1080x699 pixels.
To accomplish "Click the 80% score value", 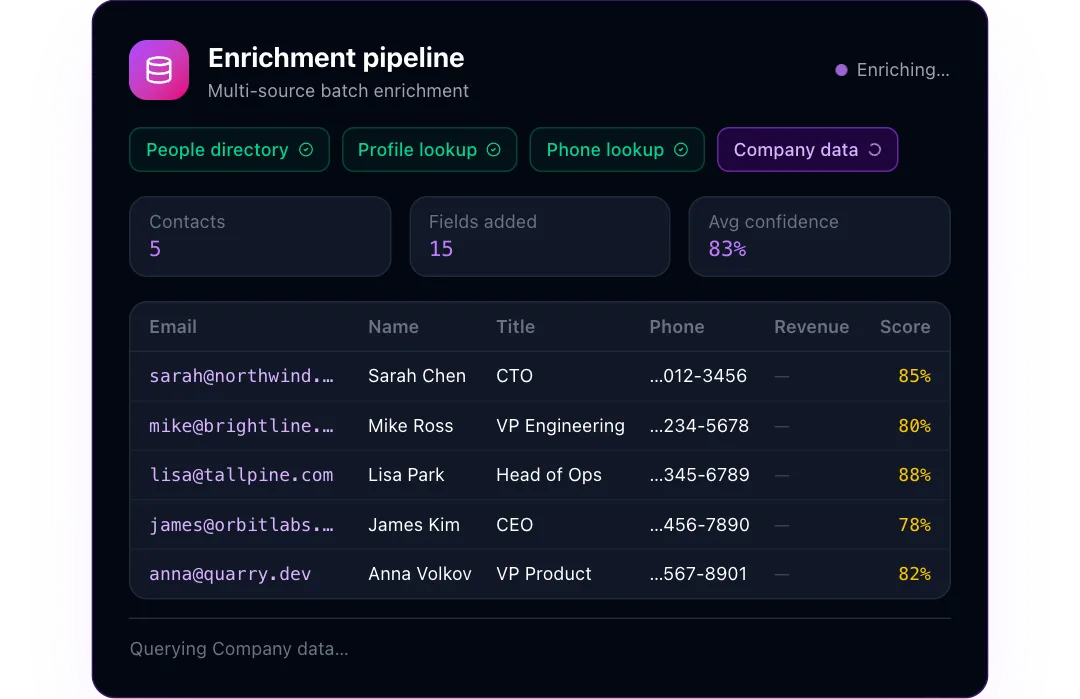I will pos(914,426).
